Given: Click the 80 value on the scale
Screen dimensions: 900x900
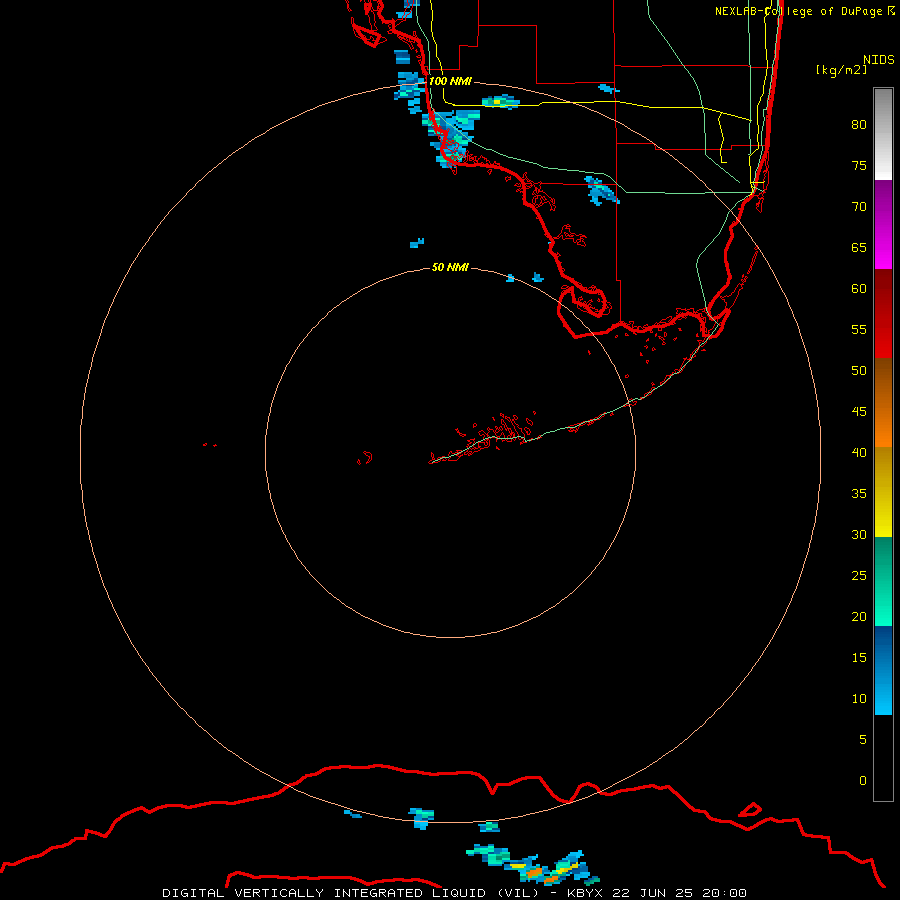Looking at the screenshot, I should 859,125.
